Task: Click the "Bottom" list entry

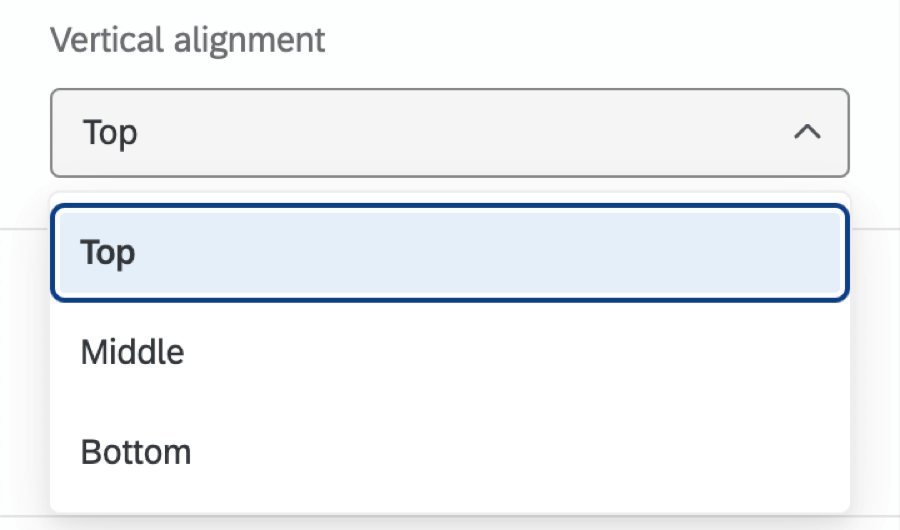Action: 136,452
